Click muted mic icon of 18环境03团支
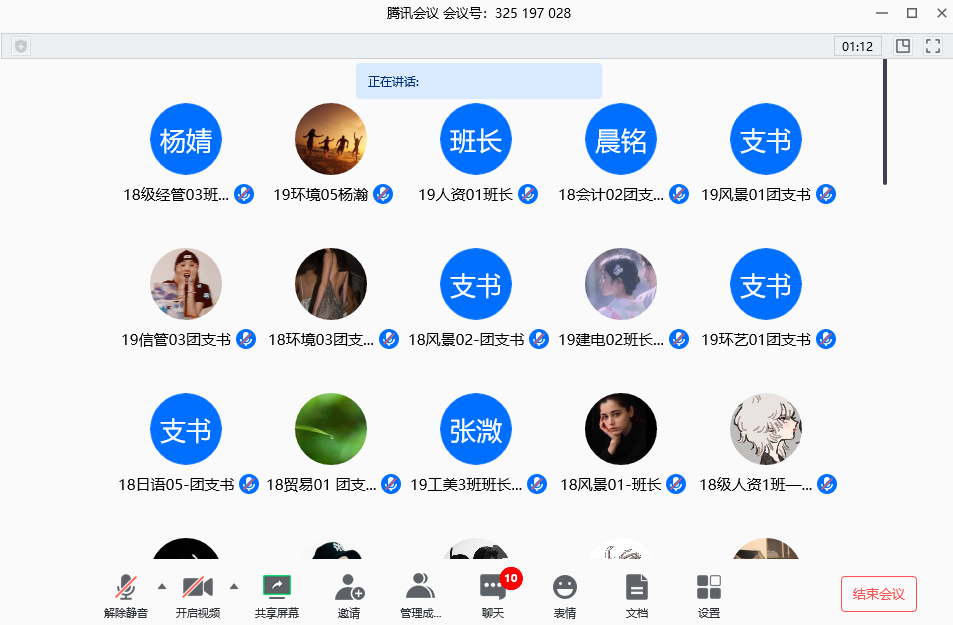Image resolution: width=953 pixels, height=625 pixels. tap(389, 339)
